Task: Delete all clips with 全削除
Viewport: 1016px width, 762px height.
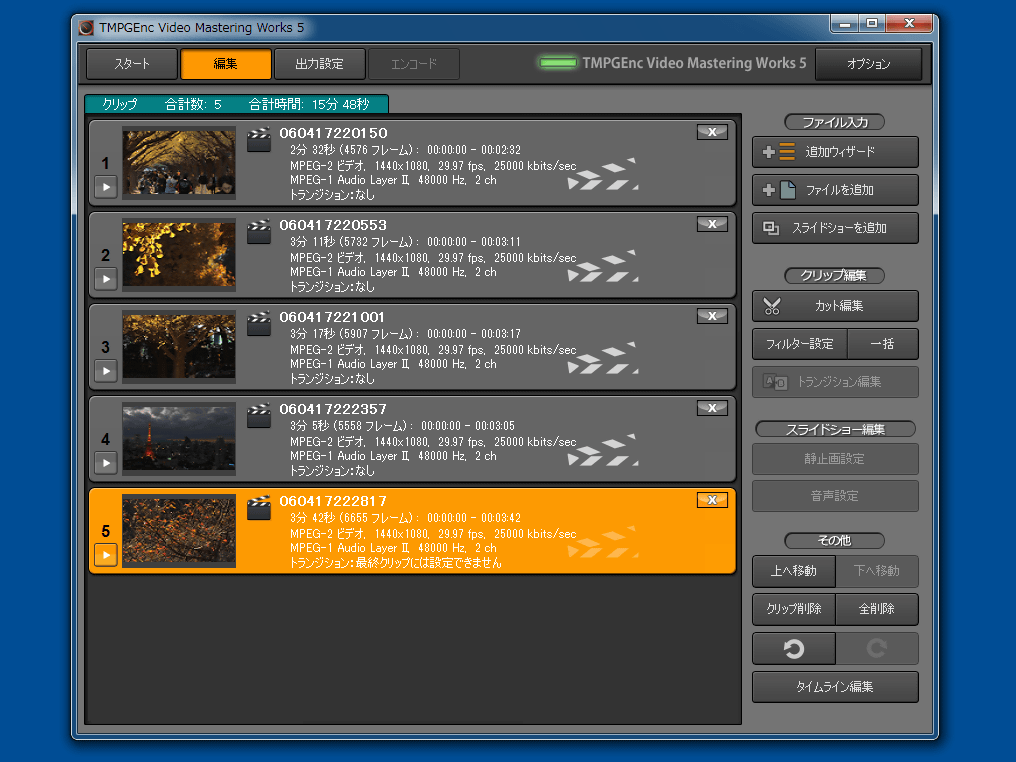Action: coord(877,609)
